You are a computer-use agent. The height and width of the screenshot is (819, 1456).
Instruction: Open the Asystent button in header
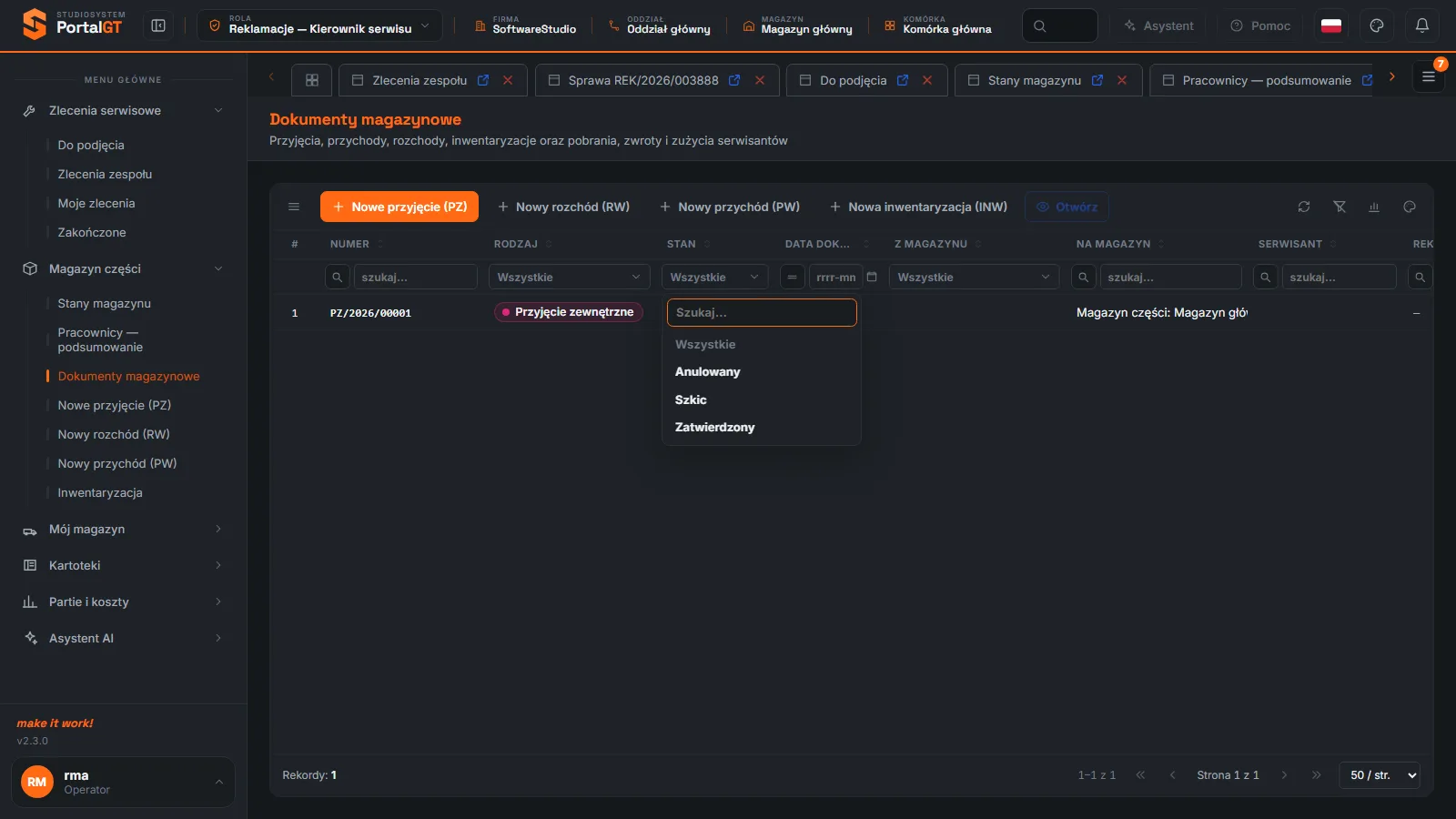[1158, 25]
